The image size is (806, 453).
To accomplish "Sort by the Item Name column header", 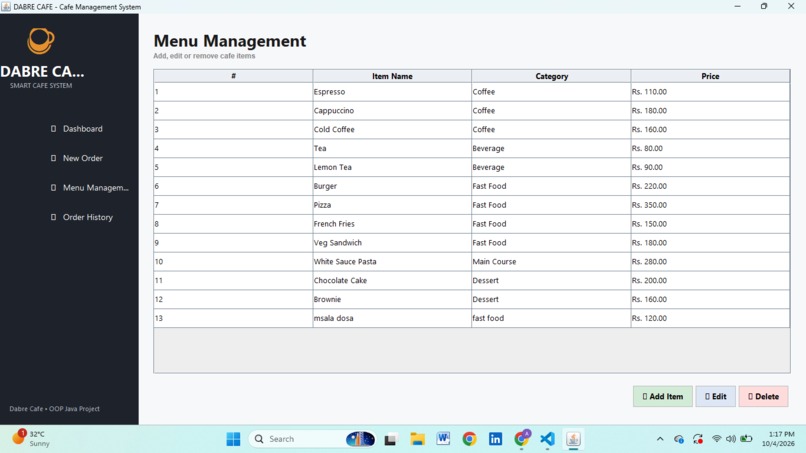I will tap(392, 76).
